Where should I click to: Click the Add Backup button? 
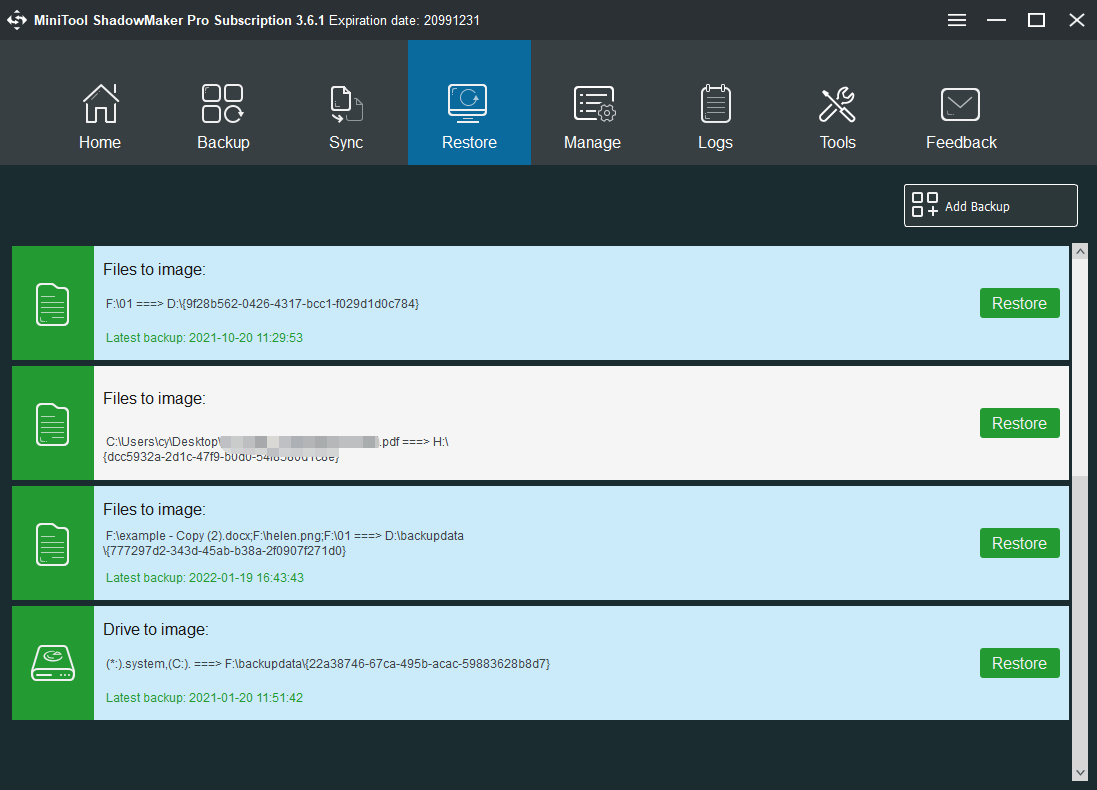pyautogui.click(x=989, y=205)
